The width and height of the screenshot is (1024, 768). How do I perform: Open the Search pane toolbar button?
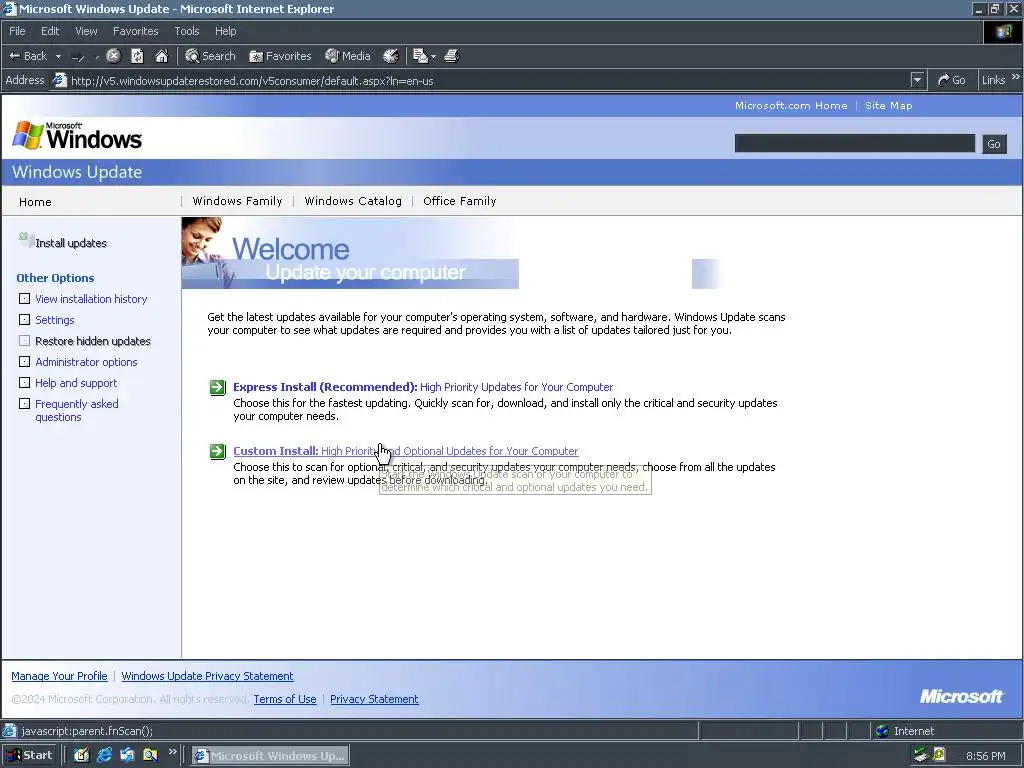coord(210,56)
